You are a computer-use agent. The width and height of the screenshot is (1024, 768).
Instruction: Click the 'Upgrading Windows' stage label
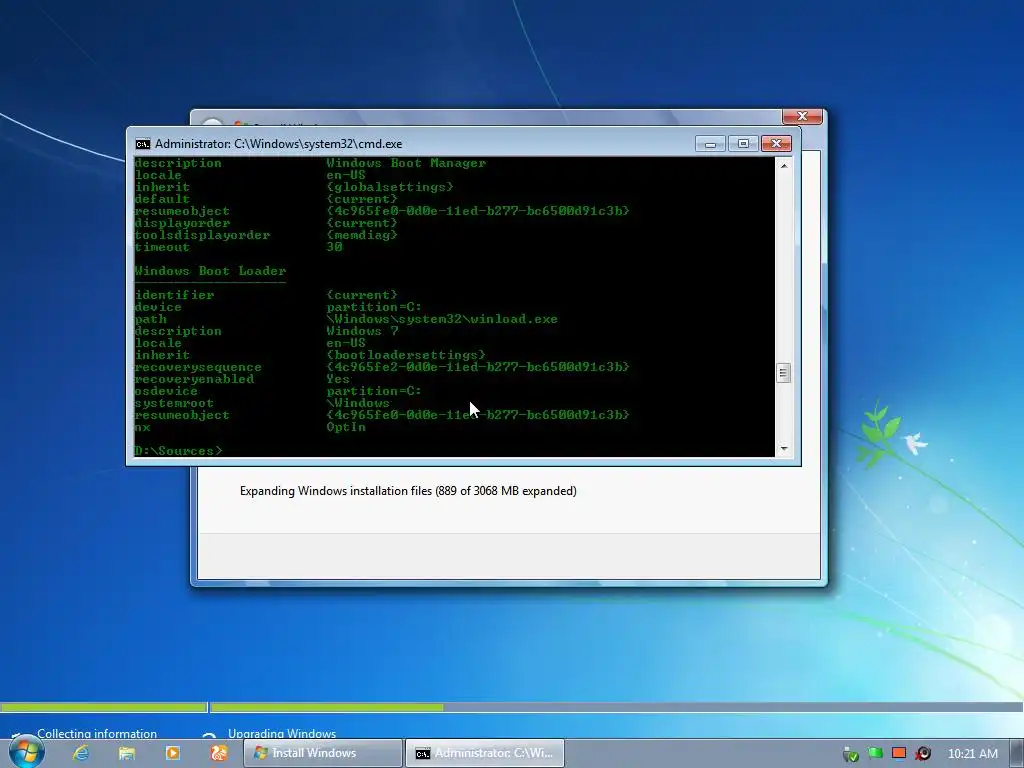(x=282, y=733)
